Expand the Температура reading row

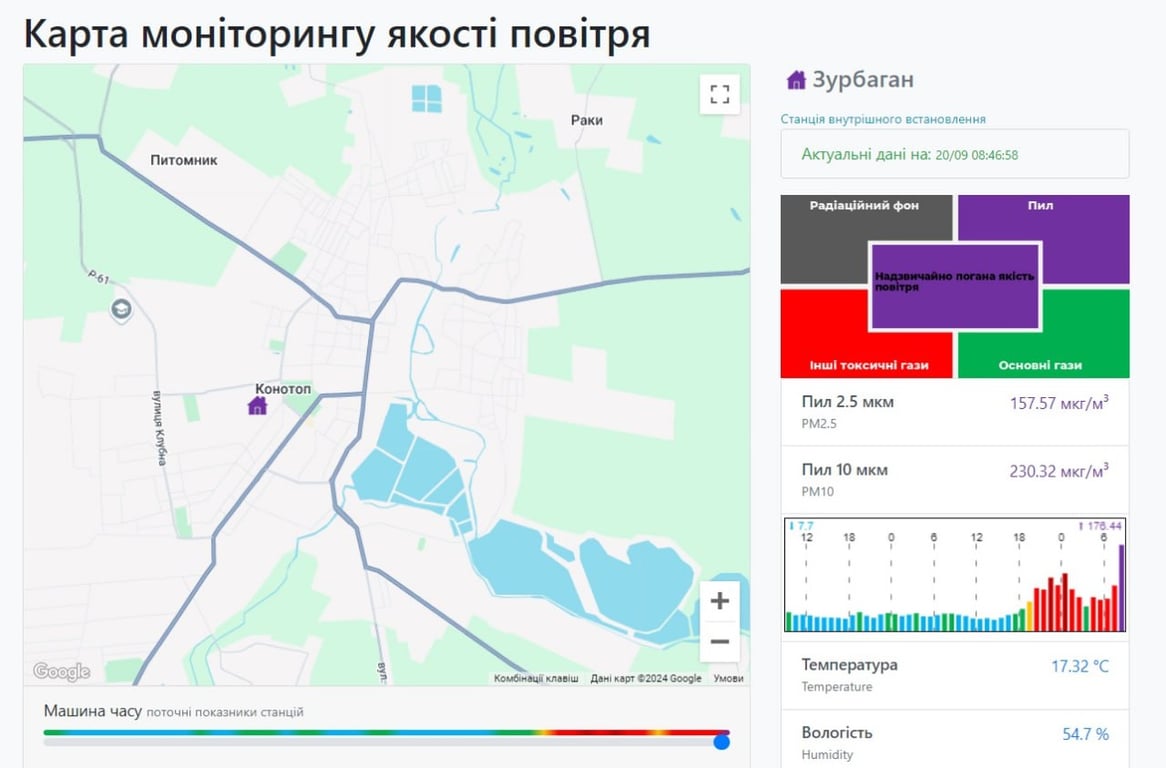(x=954, y=675)
